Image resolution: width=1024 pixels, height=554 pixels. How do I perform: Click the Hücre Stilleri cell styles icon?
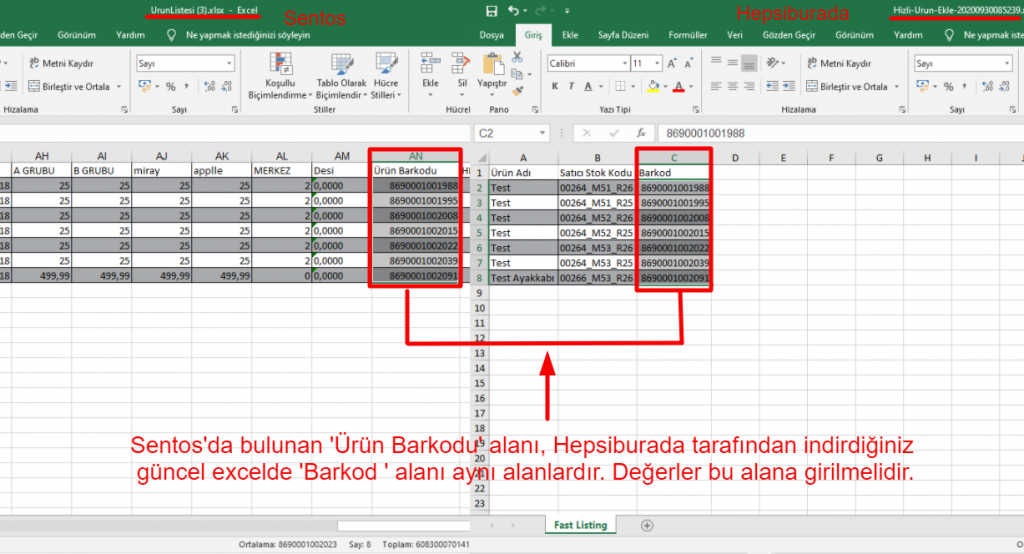(385, 66)
